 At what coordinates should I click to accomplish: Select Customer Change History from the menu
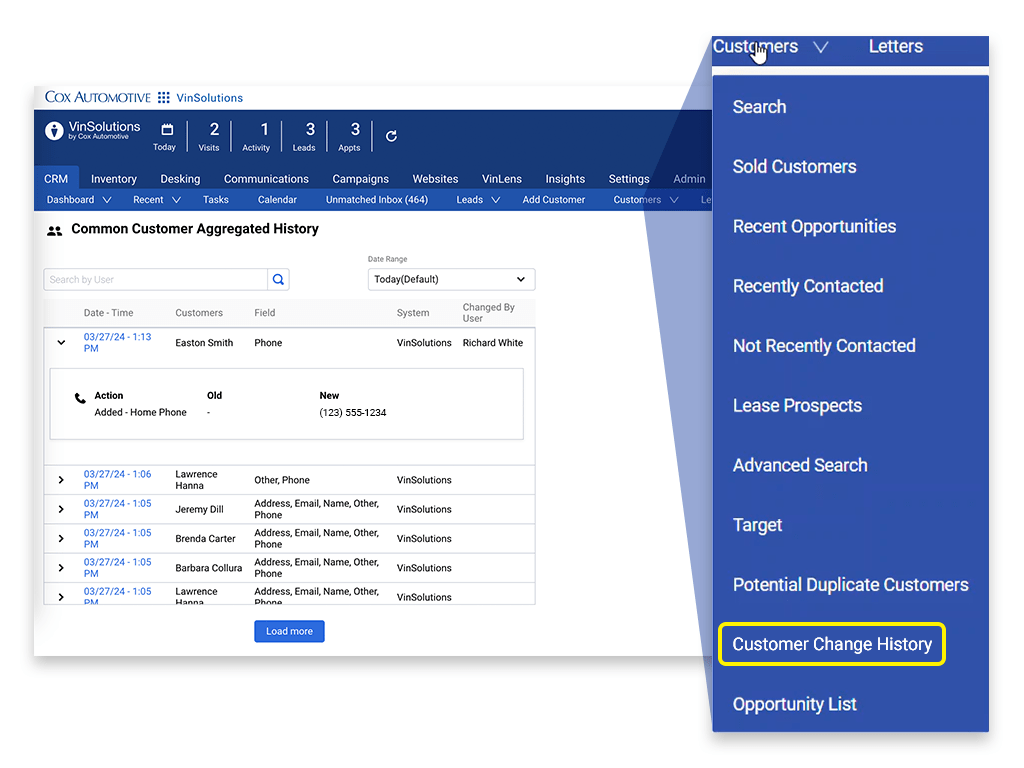tap(831, 644)
